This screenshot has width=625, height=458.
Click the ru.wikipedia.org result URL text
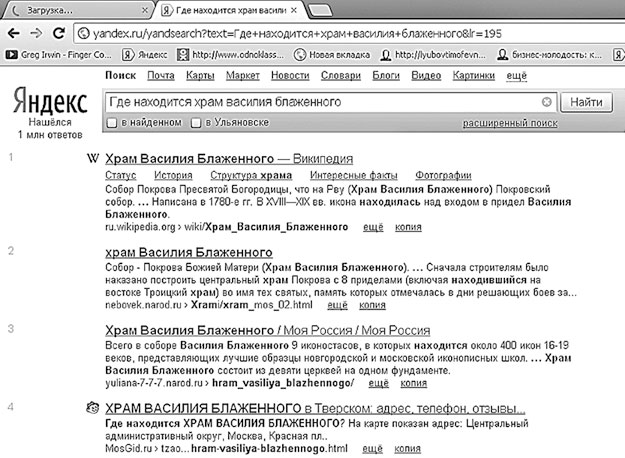point(226,227)
